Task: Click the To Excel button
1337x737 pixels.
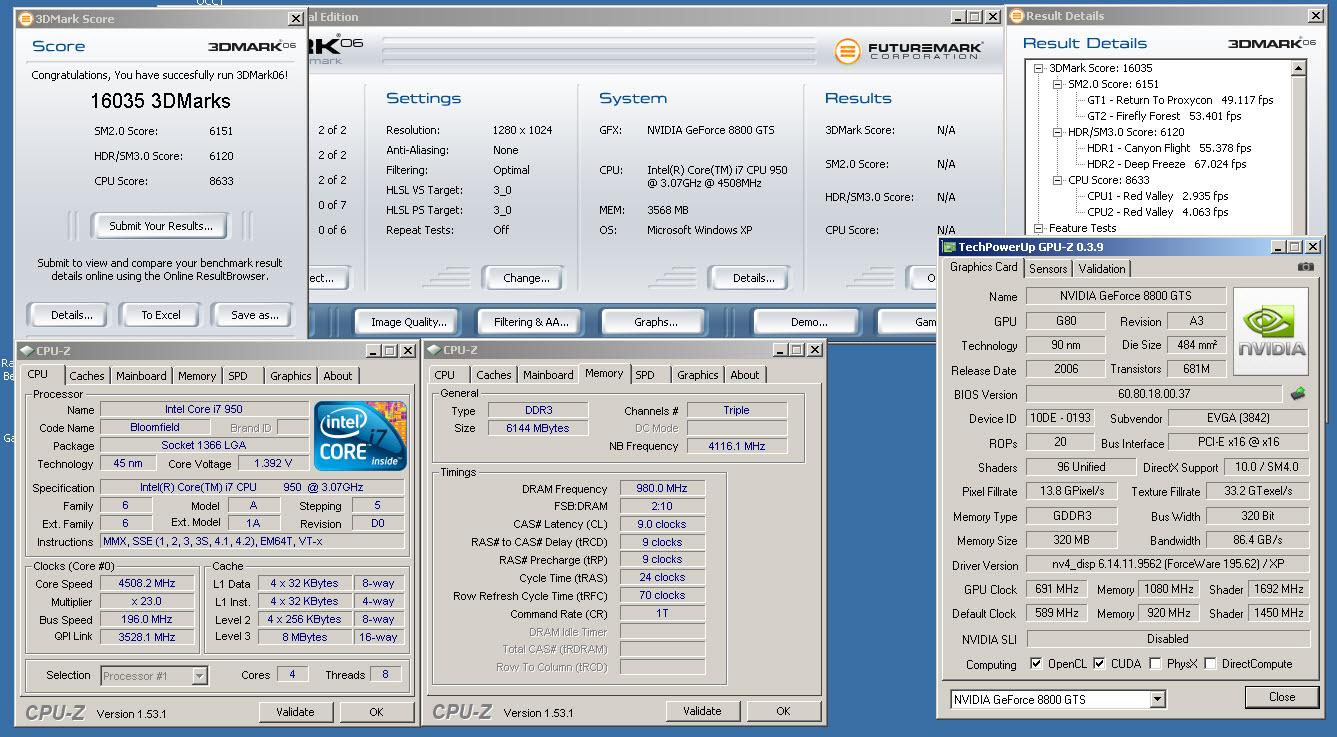Action: (x=161, y=315)
